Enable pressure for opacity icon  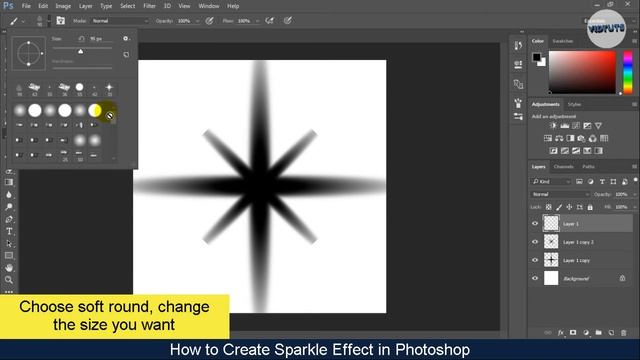209,21
